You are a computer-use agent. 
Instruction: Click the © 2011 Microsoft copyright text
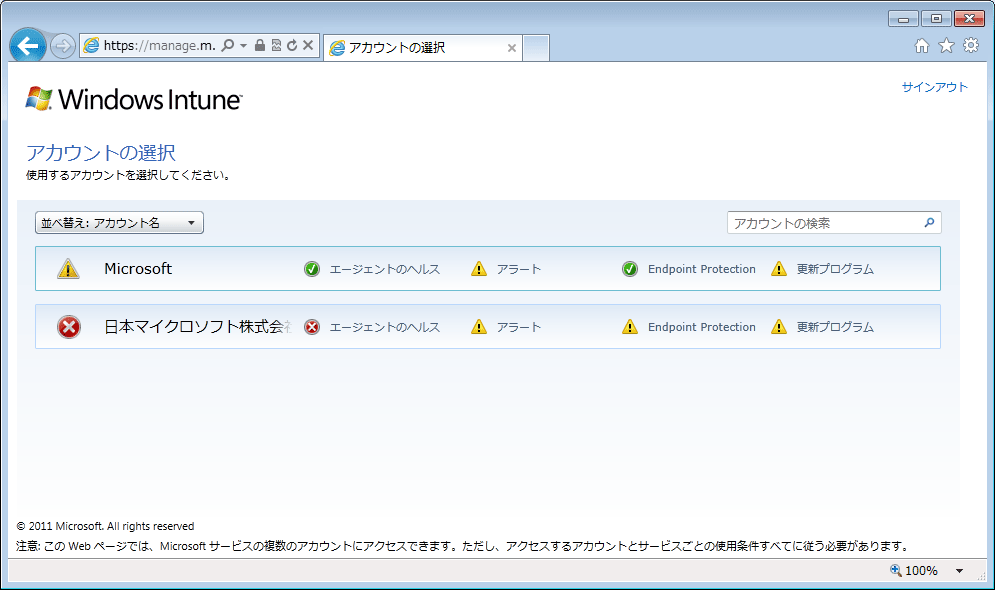click(x=105, y=526)
